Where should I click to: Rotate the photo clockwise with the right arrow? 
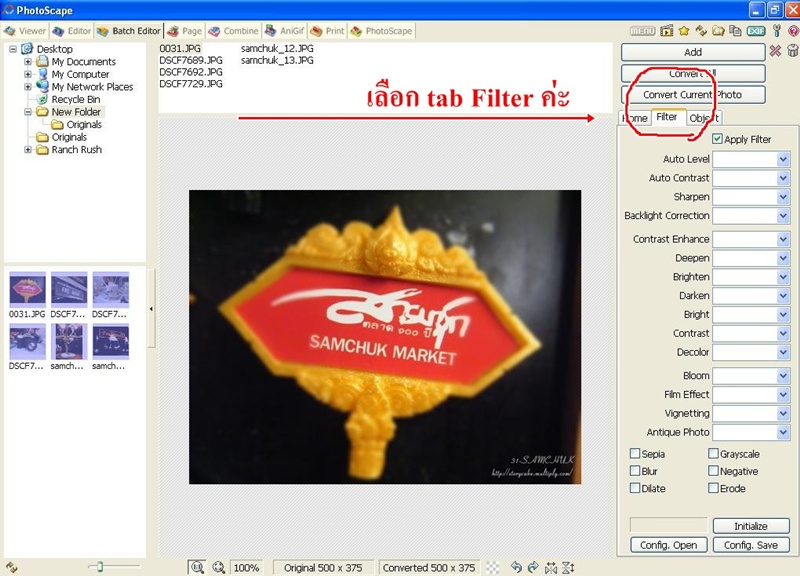tap(533, 567)
